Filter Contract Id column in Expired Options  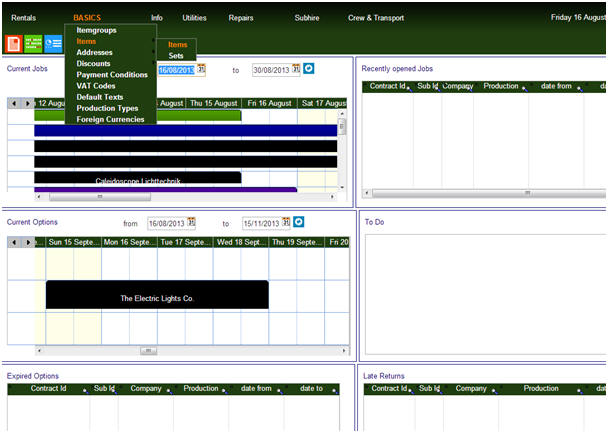point(85,391)
